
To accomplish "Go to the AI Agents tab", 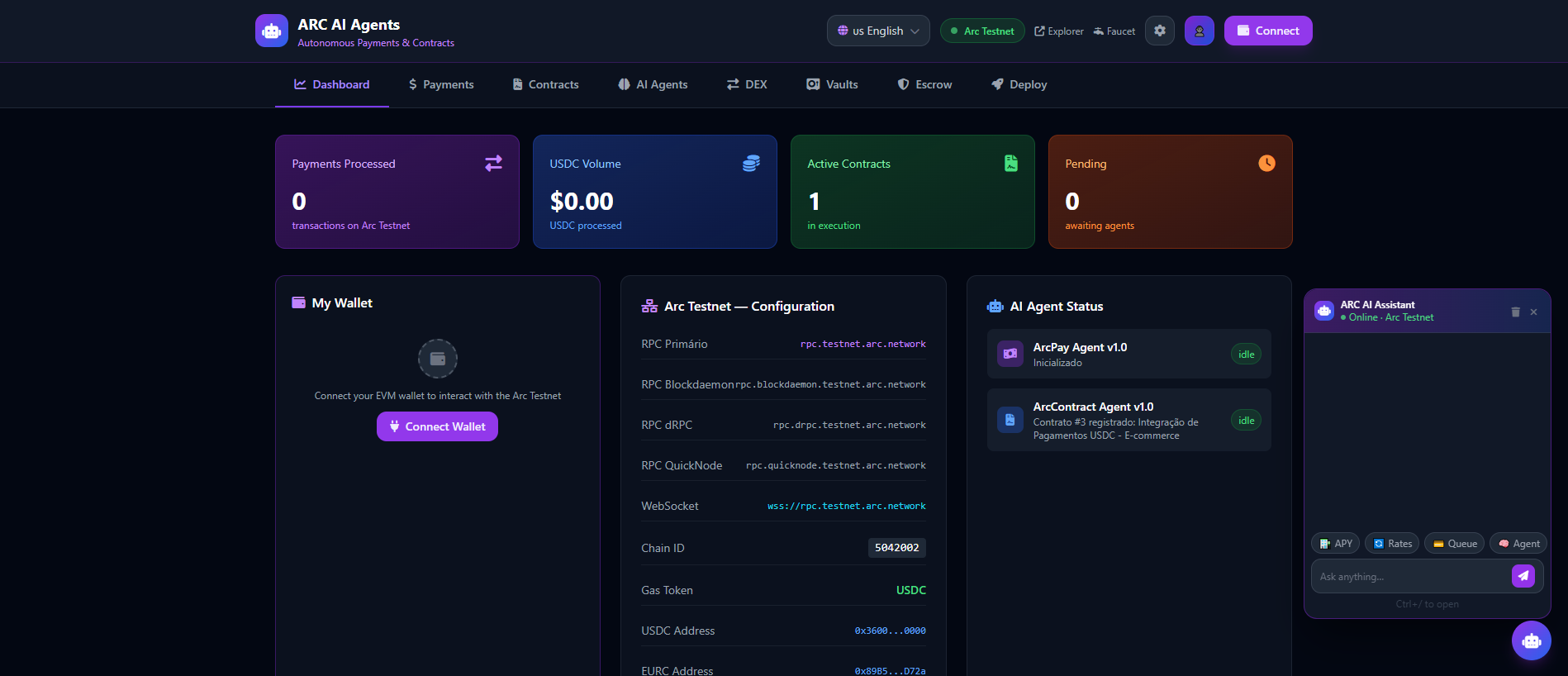I will (652, 84).
